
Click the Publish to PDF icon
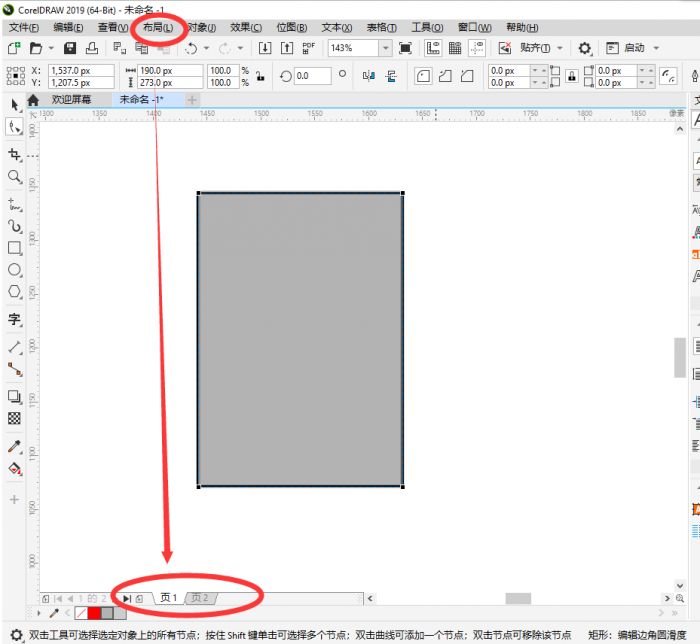pos(308,48)
